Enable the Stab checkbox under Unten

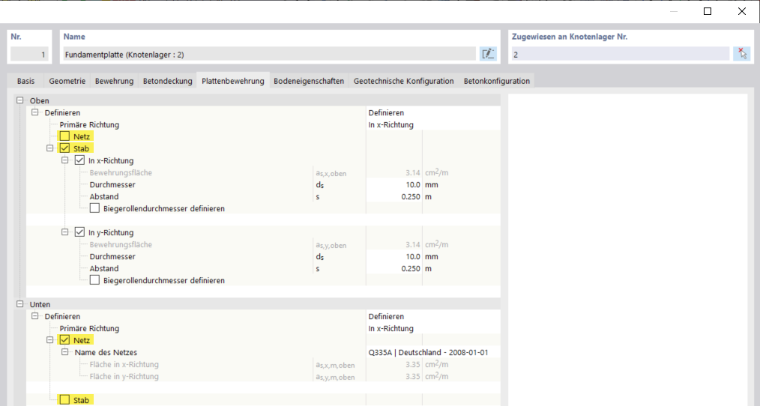tap(64, 400)
